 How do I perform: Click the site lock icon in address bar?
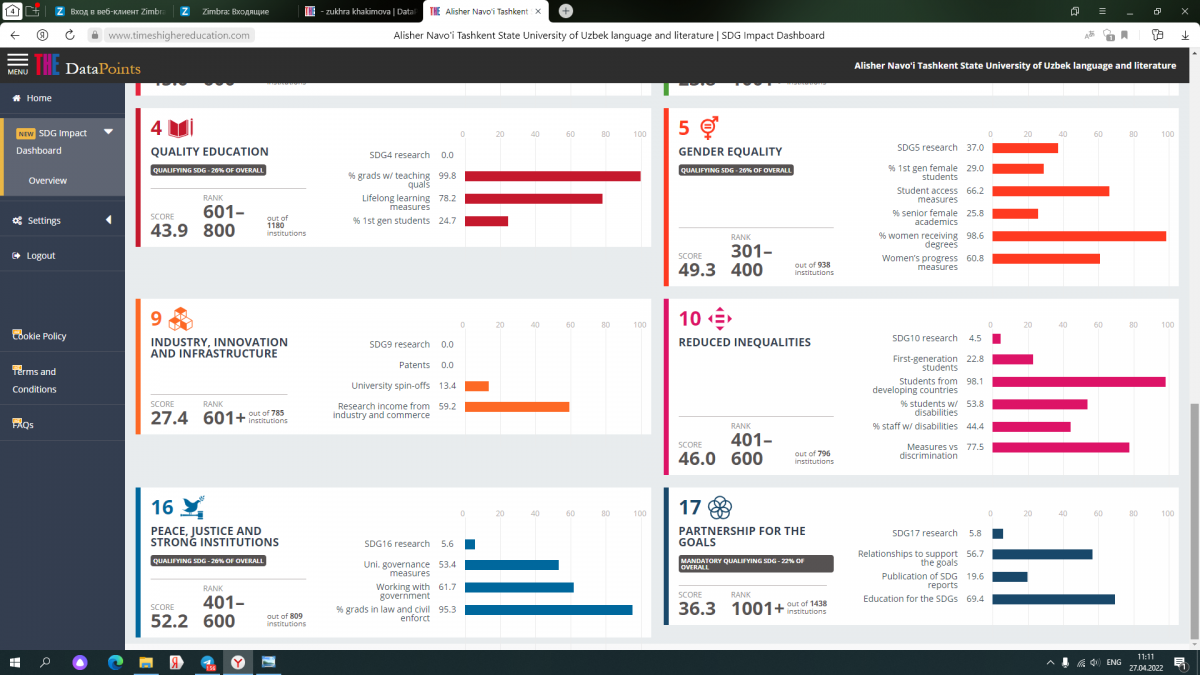(94, 35)
